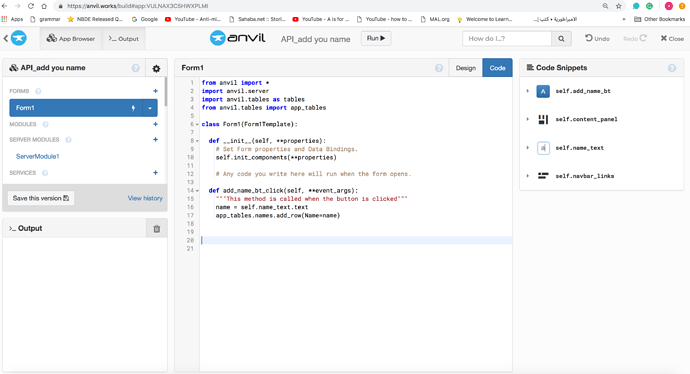This screenshot has width=690, height=374.
Task: Click the search magnifier button
Action: pos(562,39)
